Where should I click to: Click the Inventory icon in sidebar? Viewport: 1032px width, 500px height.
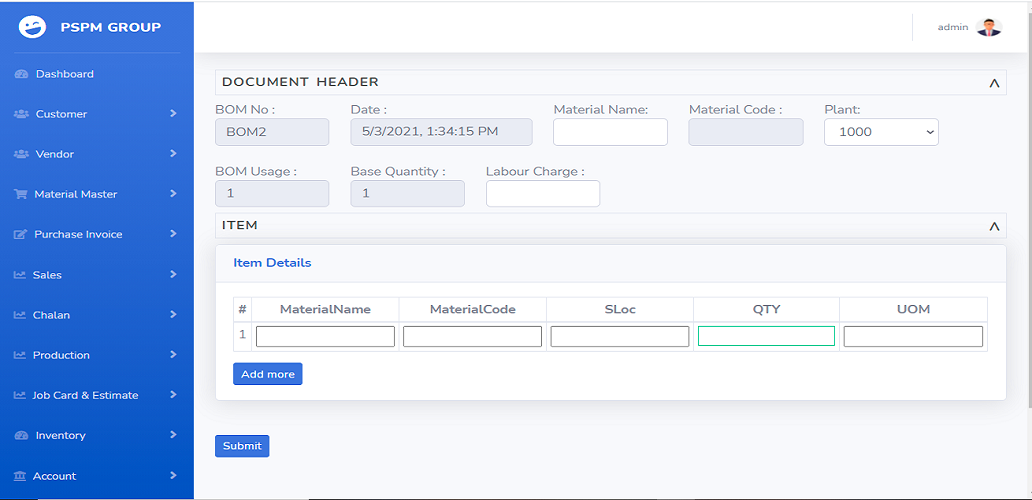[x=21, y=436]
